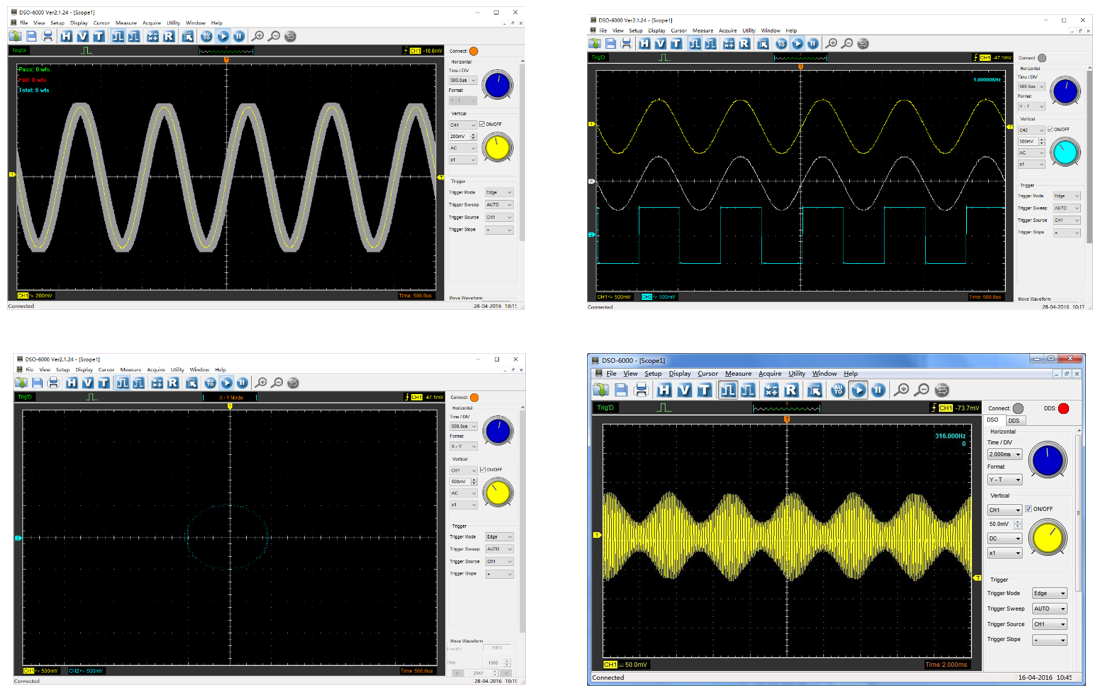Toggle the ON/OFF checkbox in top-left window
Image resolution: width=1101 pixels, height=698 pixels.
point(482,125)
